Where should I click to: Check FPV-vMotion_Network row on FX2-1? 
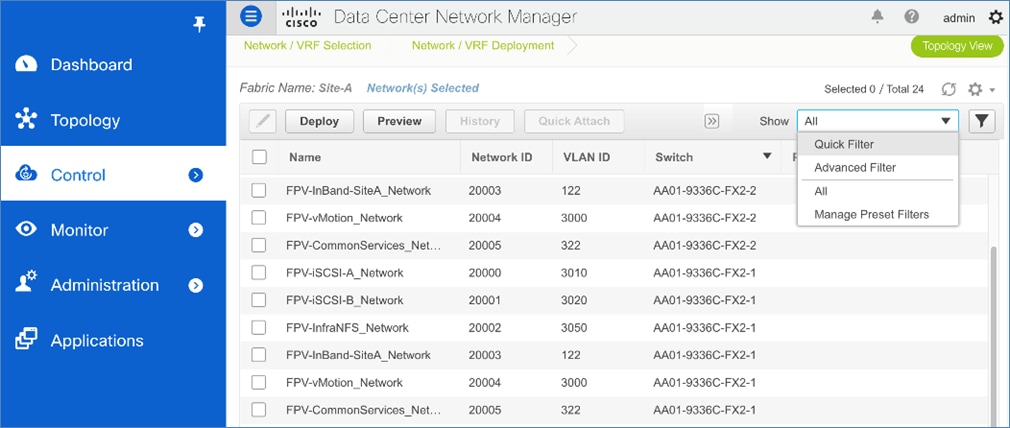pyautogui.click(x=258, y=382)
